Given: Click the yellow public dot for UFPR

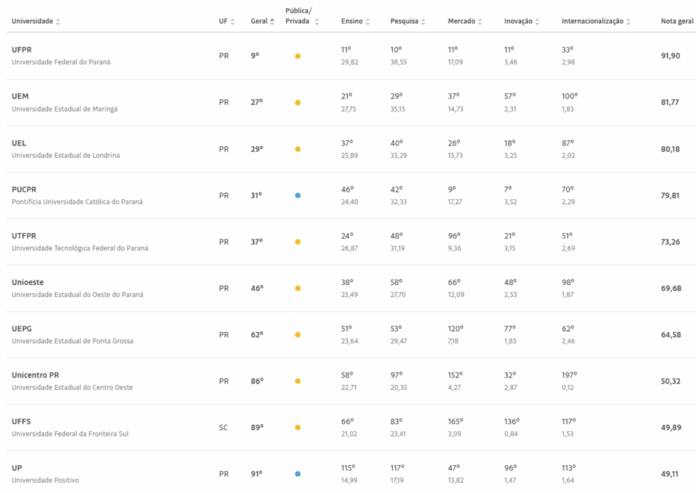Looking at the screenshot, I should [297, 56].
